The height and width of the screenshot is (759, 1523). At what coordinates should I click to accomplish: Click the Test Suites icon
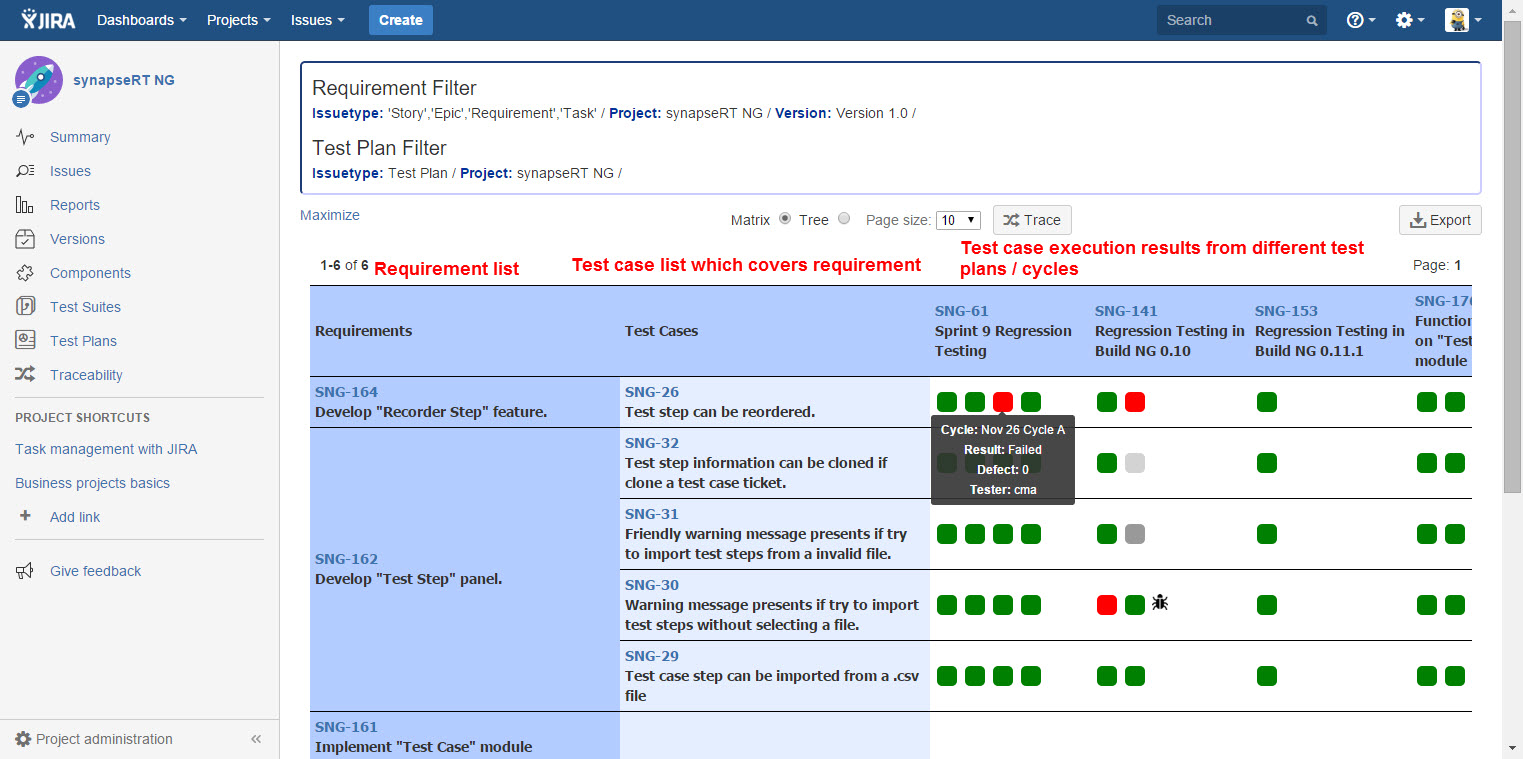(x=26, y=307)
